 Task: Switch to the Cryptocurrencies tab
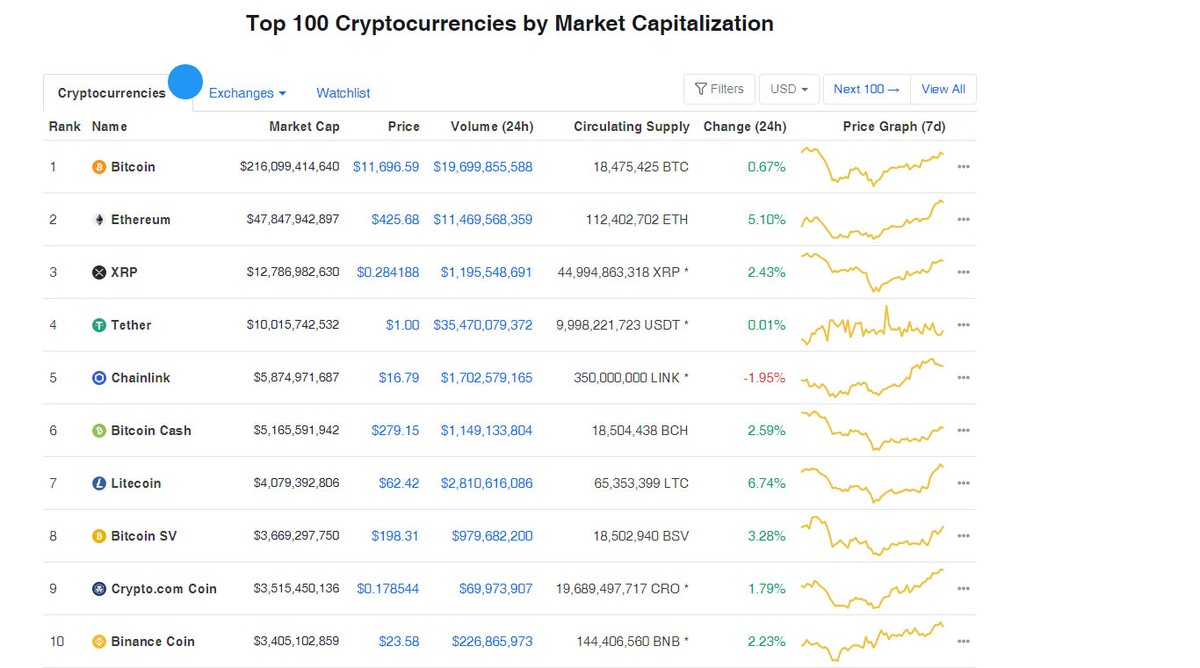point(111,93)
